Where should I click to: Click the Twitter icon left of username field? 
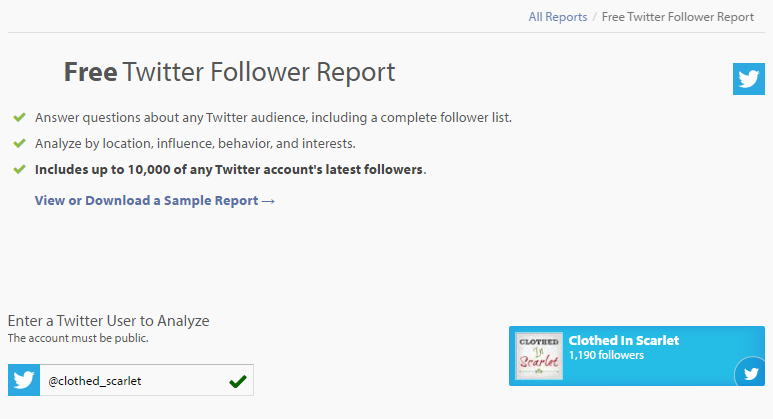[24, 380]
